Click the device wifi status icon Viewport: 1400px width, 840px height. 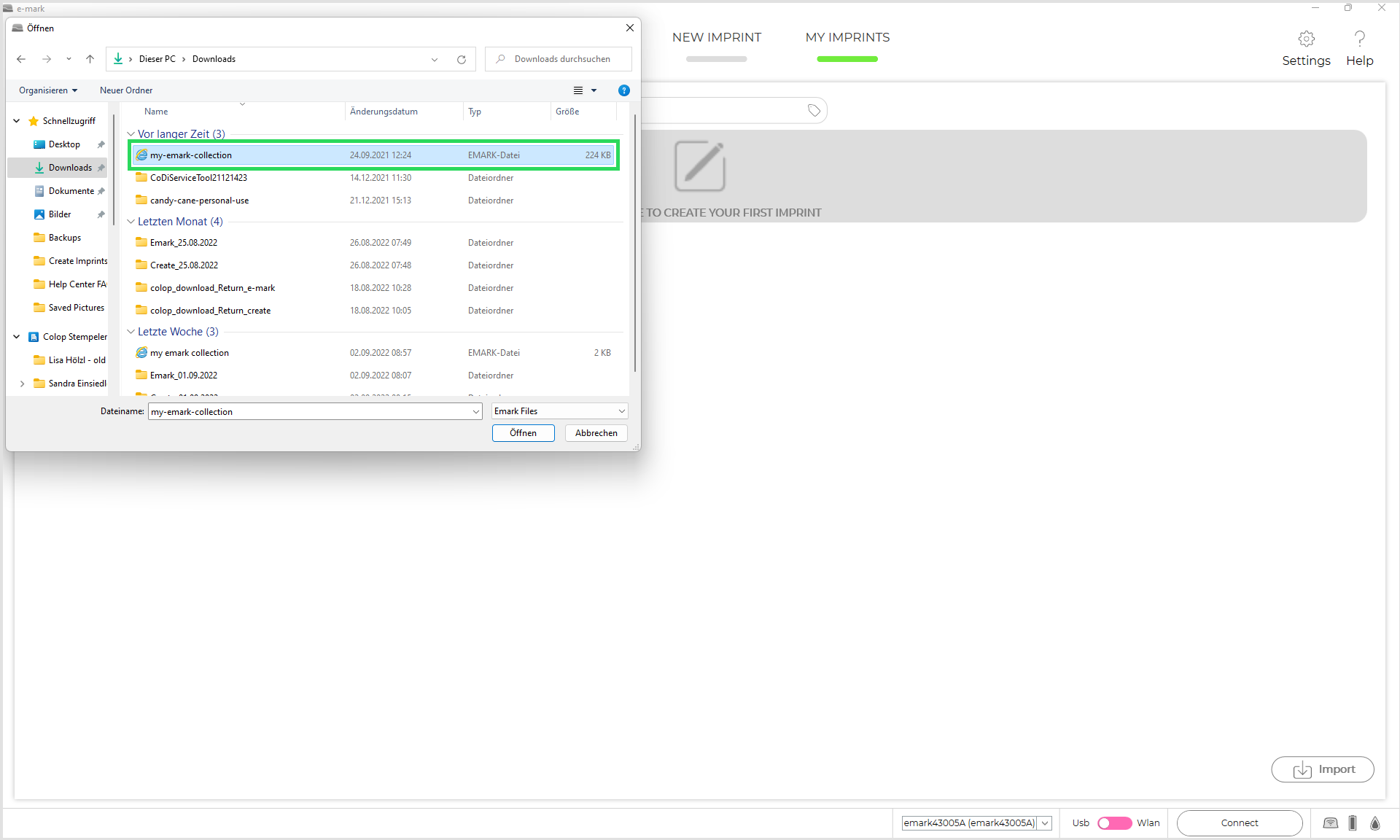pos(1331,823)
